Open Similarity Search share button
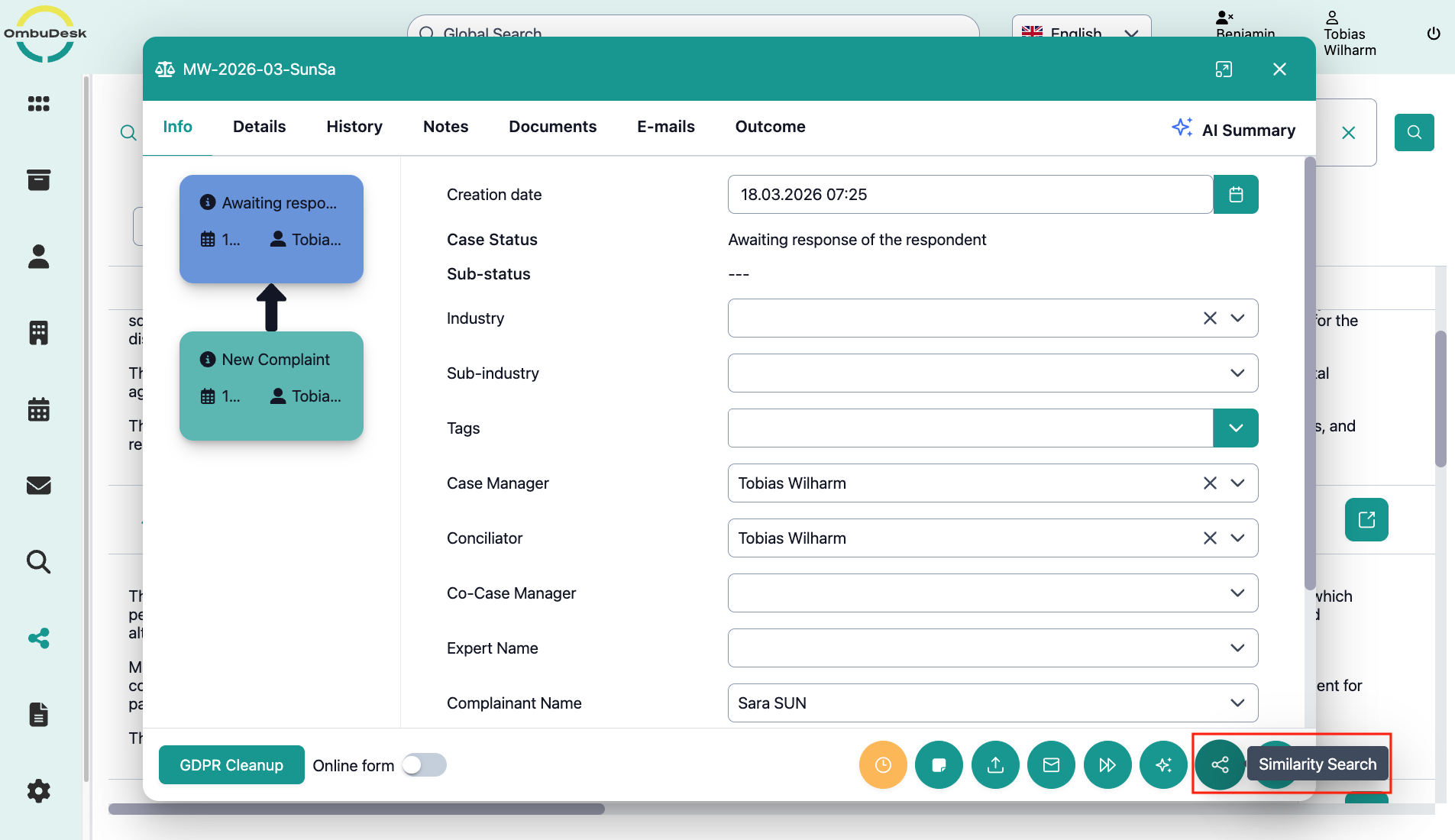Screen dimensions: 1455x840 coord(1220,764)
